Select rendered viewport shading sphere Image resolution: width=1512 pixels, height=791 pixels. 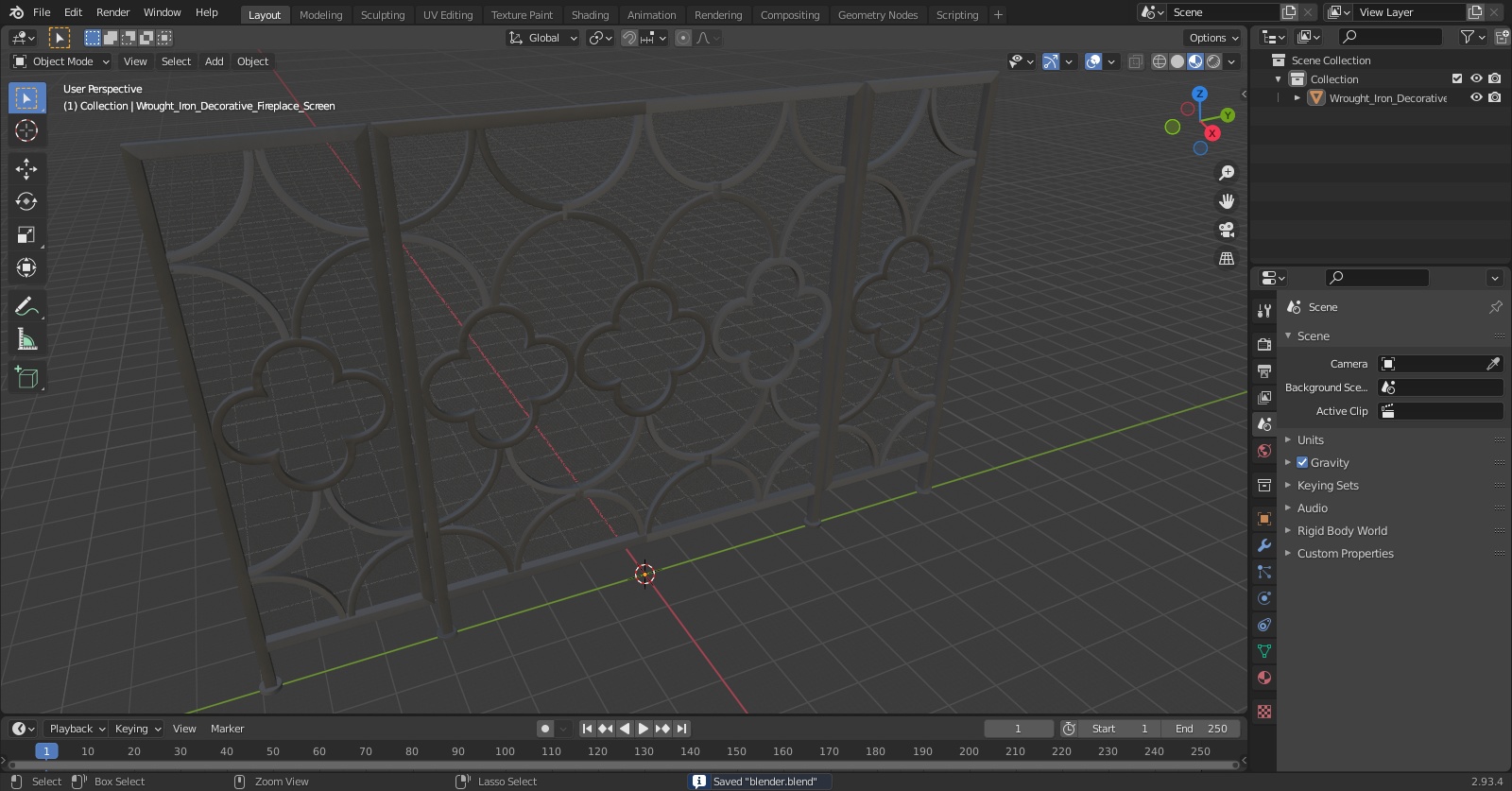(1213, 61)
